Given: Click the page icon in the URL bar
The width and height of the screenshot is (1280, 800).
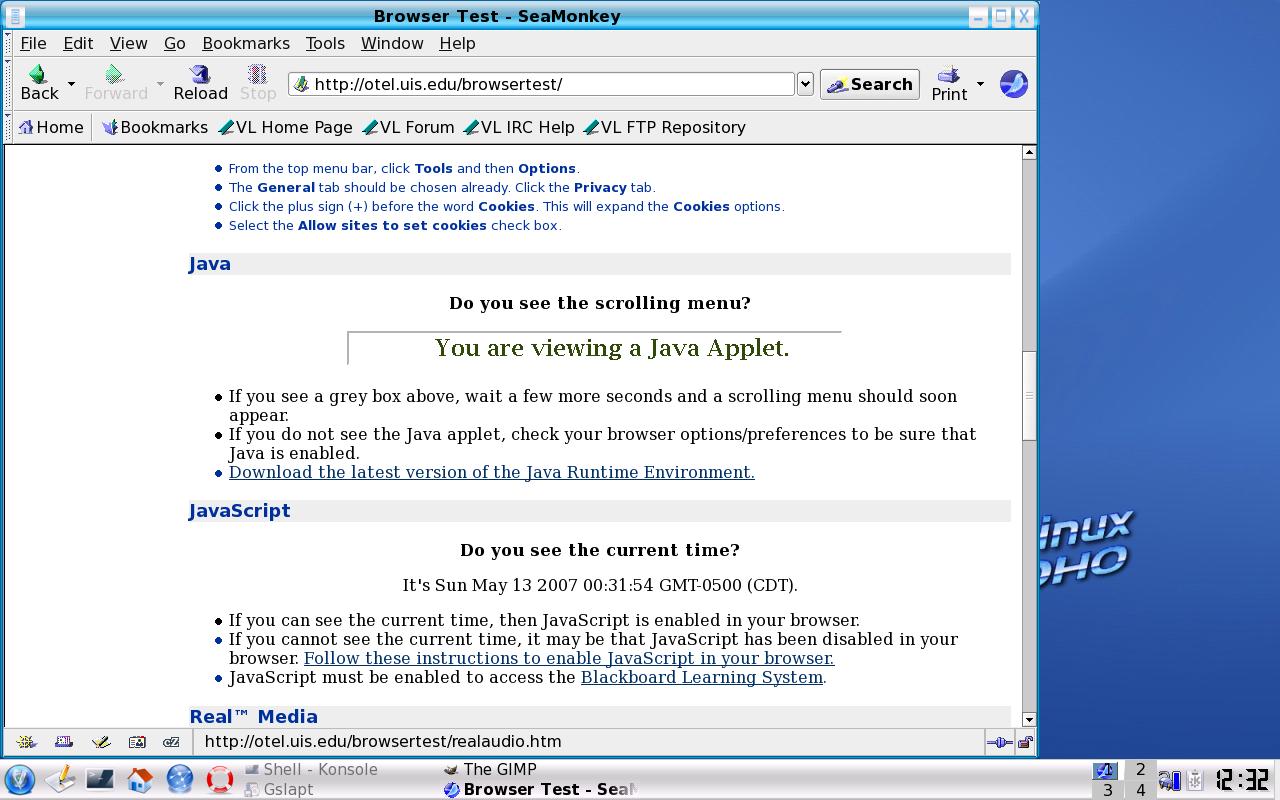Looking at the screenshot, I should [301, 84].
